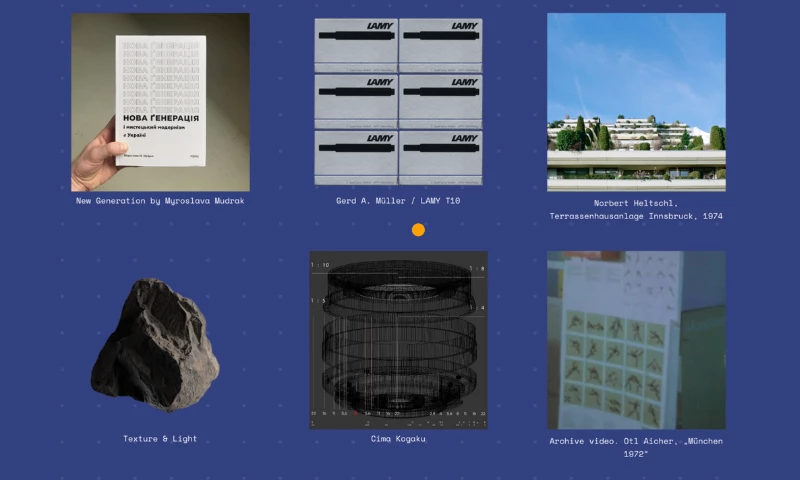Viewport: 800px width, 480px height.
Task: Open the "Norbert Heltschl. Terrassenhausanlage Innsbruck" caption link
Action: click(636, 208)
